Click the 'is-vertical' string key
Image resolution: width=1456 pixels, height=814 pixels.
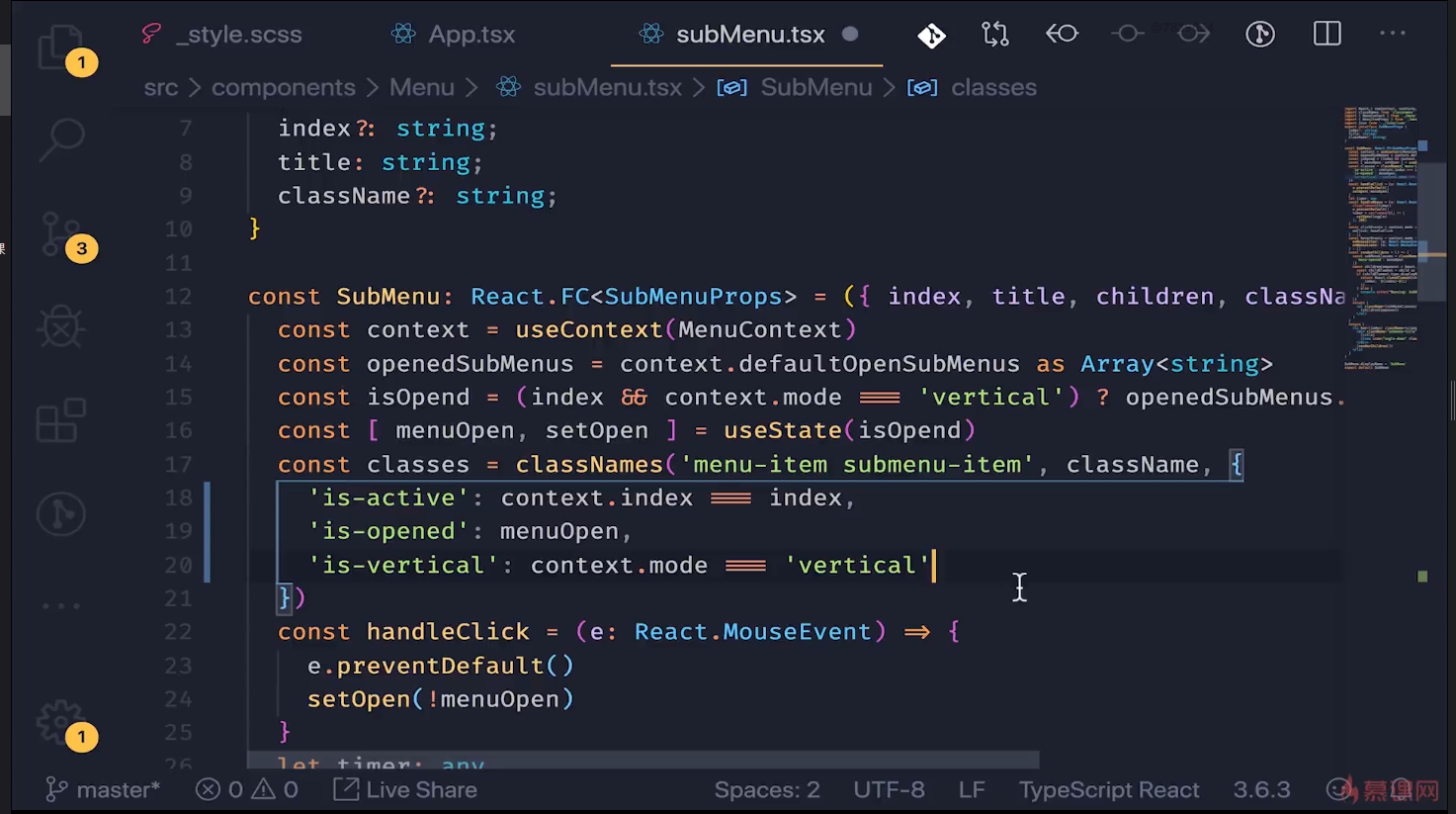click(403, 566)
